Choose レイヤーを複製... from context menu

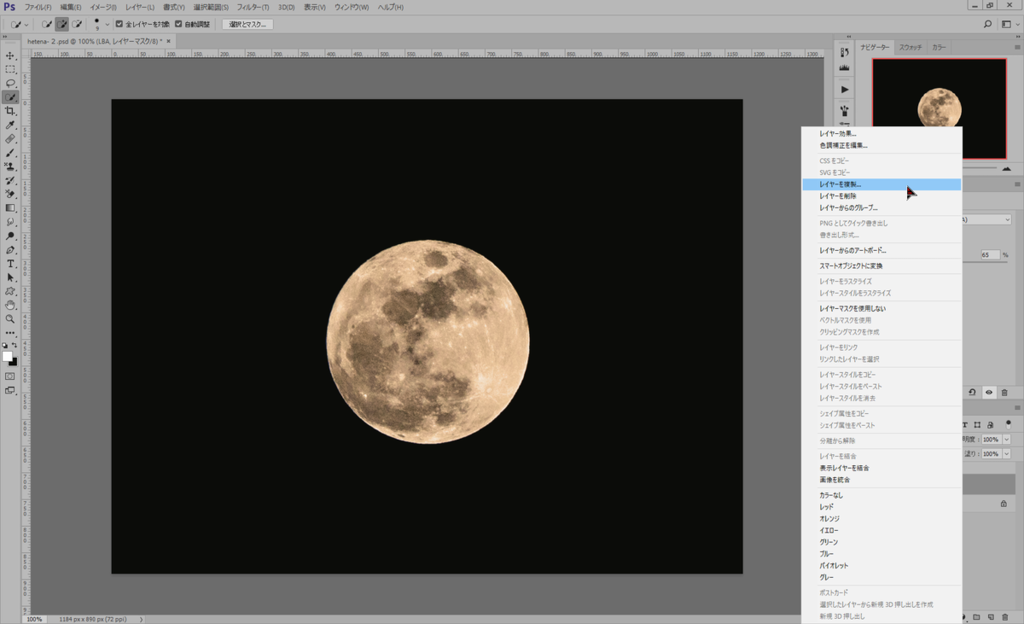pyautogui.click(x=881, y=185)
